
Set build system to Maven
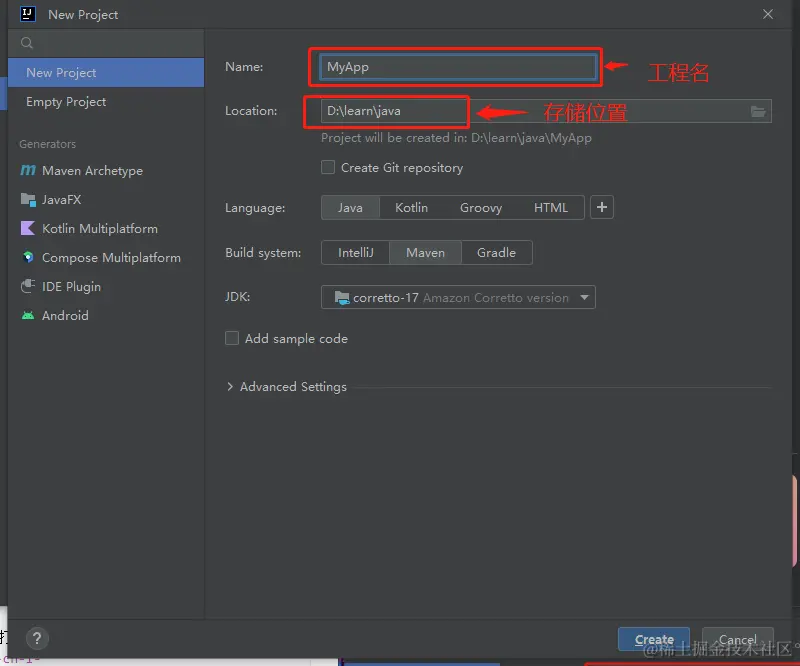[425, 253]
